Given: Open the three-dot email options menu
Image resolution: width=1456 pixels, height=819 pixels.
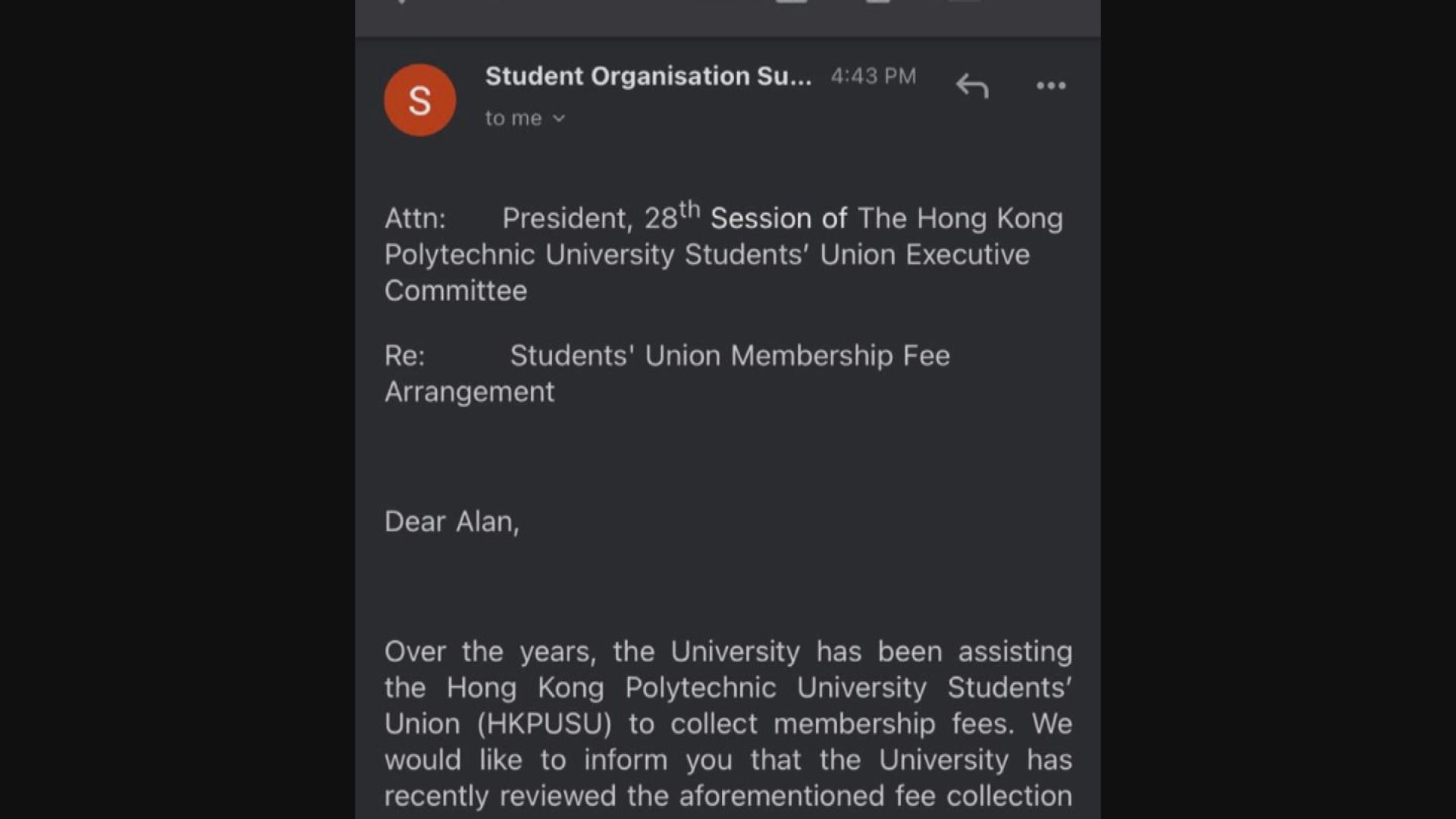Looking at the screenshot, I should coord(1051,86).
